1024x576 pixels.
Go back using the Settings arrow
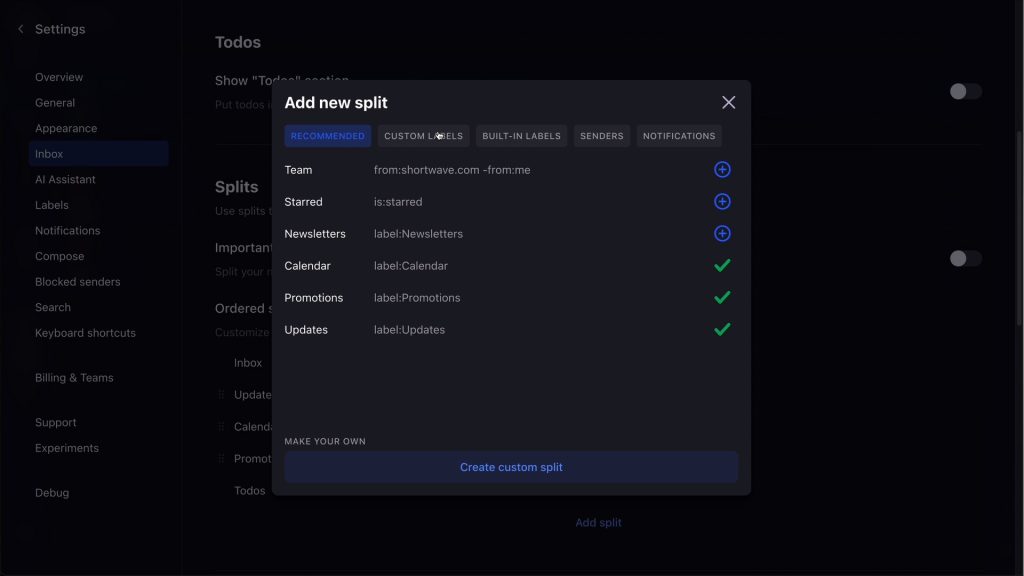(21, 29)
